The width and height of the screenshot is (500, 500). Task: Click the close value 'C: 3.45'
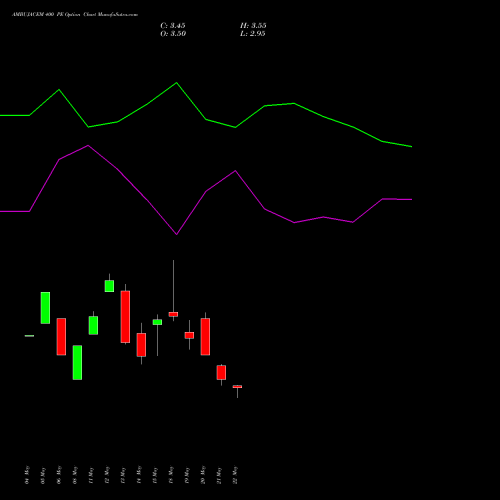click(173, 26)
